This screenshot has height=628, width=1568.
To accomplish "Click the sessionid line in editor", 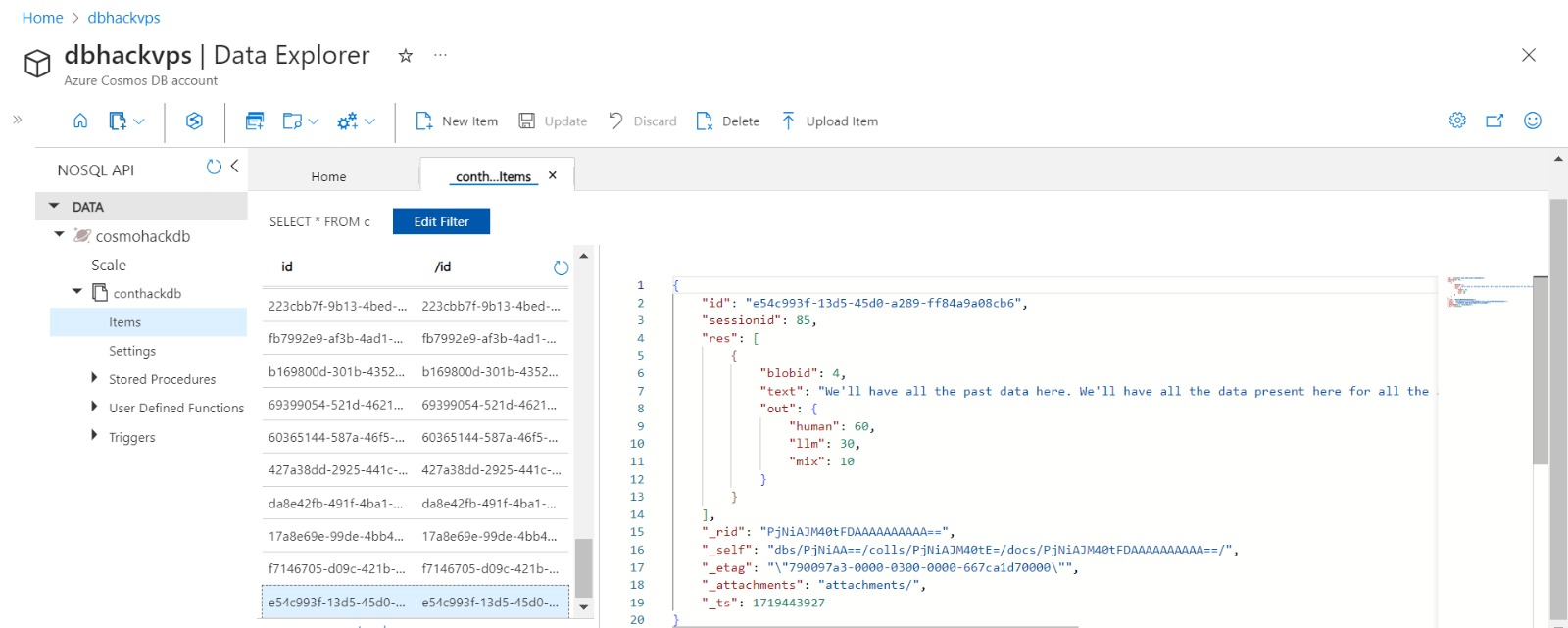I will click(x=759, y=320).
